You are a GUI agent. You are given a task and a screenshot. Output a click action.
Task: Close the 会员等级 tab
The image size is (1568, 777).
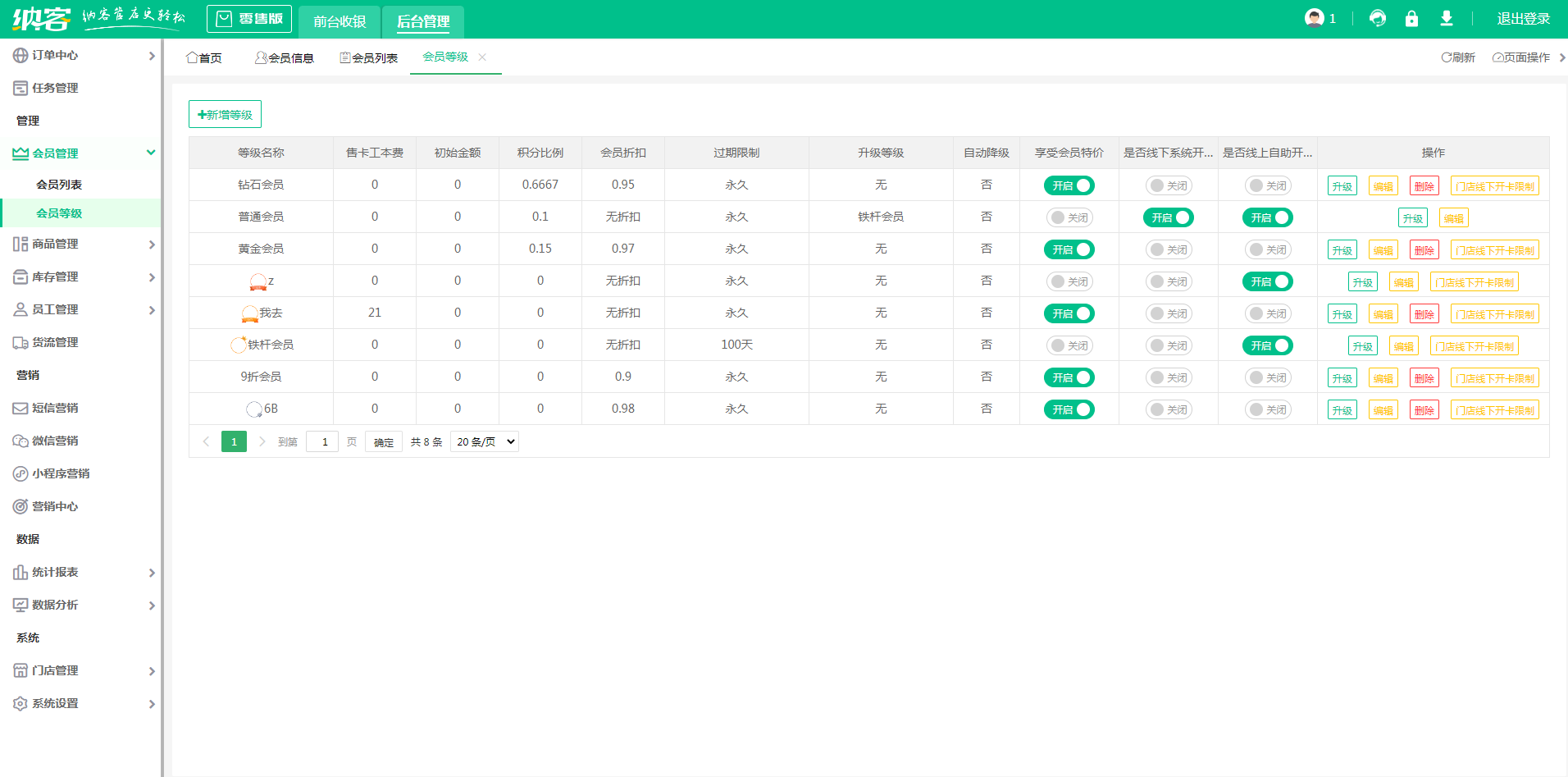point(482,57)
